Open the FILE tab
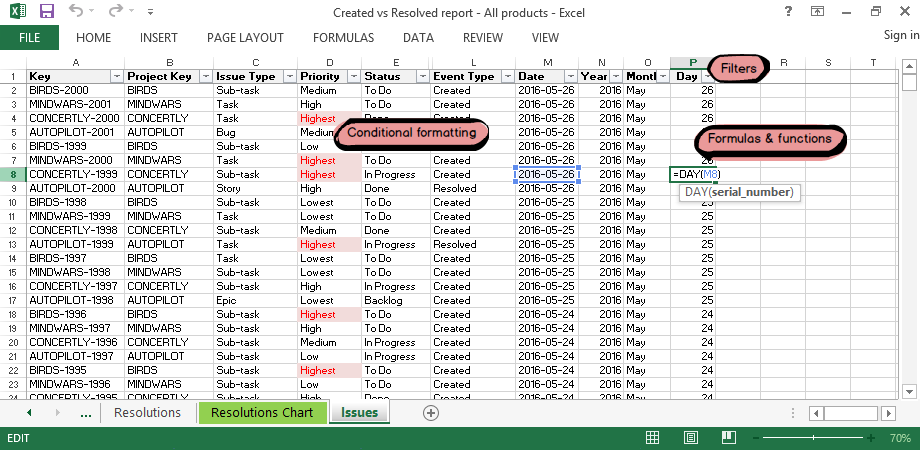The height and width of the screenshot is (450, 920). [29, 38]
